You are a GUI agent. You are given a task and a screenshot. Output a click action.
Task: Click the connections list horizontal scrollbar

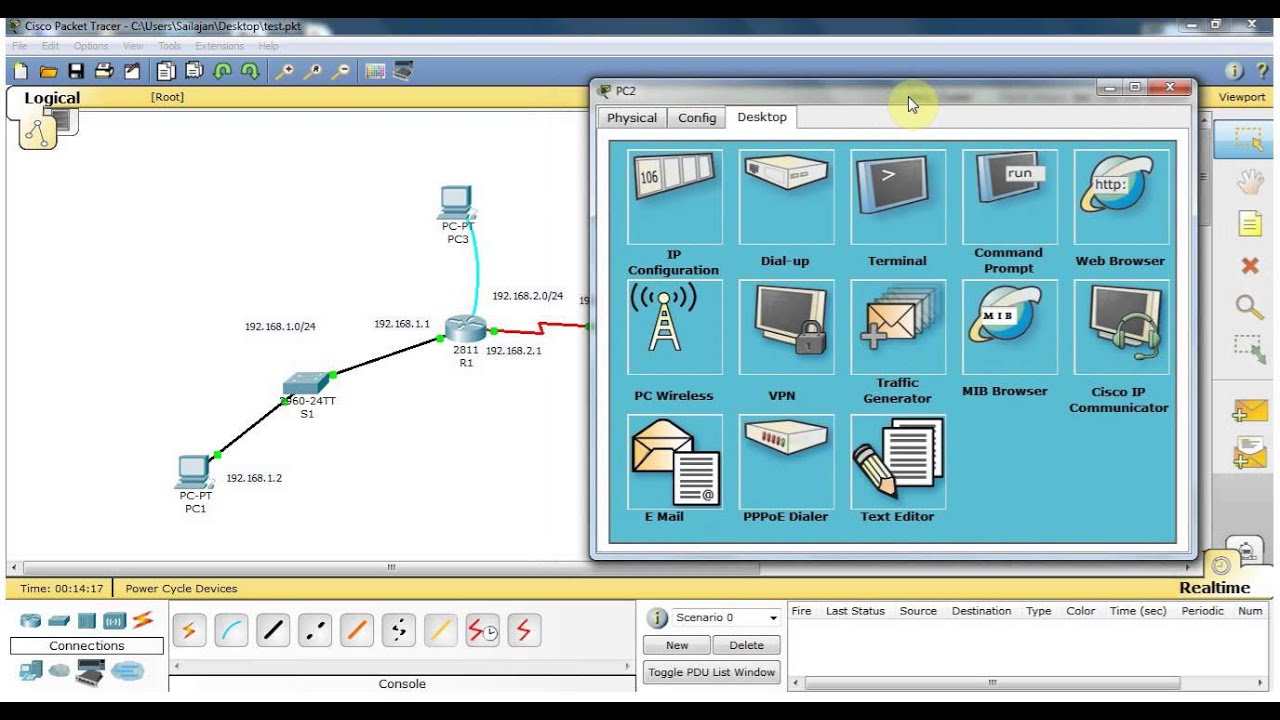coord(401,665)
